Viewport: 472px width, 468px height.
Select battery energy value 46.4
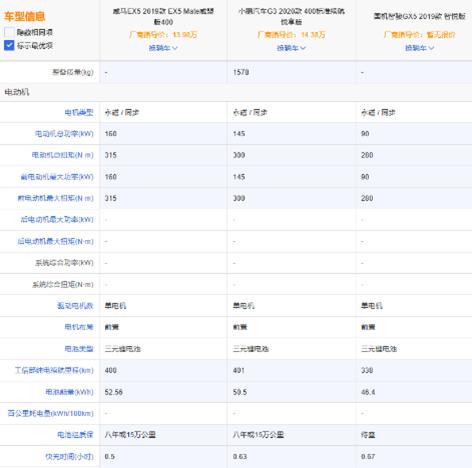[368, 392]
